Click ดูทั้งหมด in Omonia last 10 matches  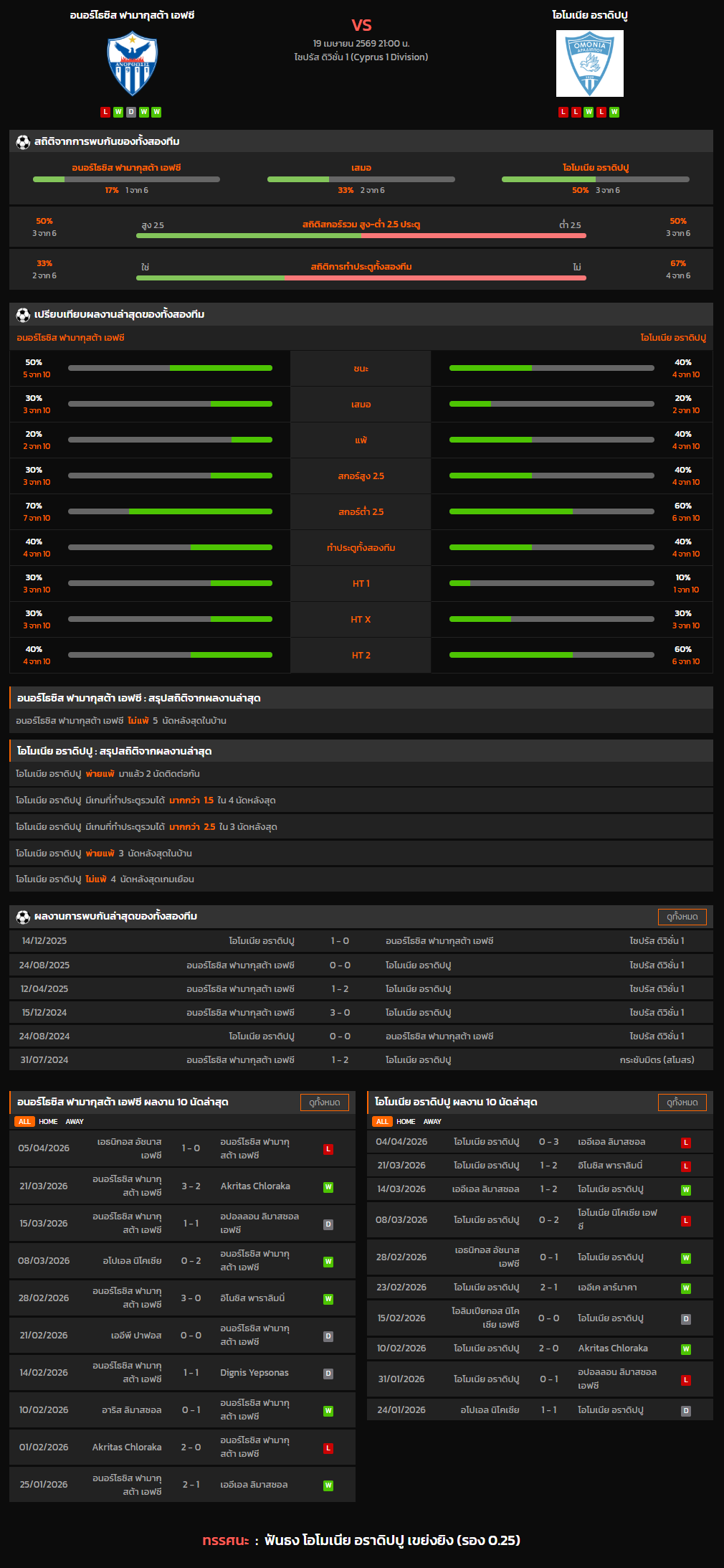pyautogui.click(x=682, y=1102)
